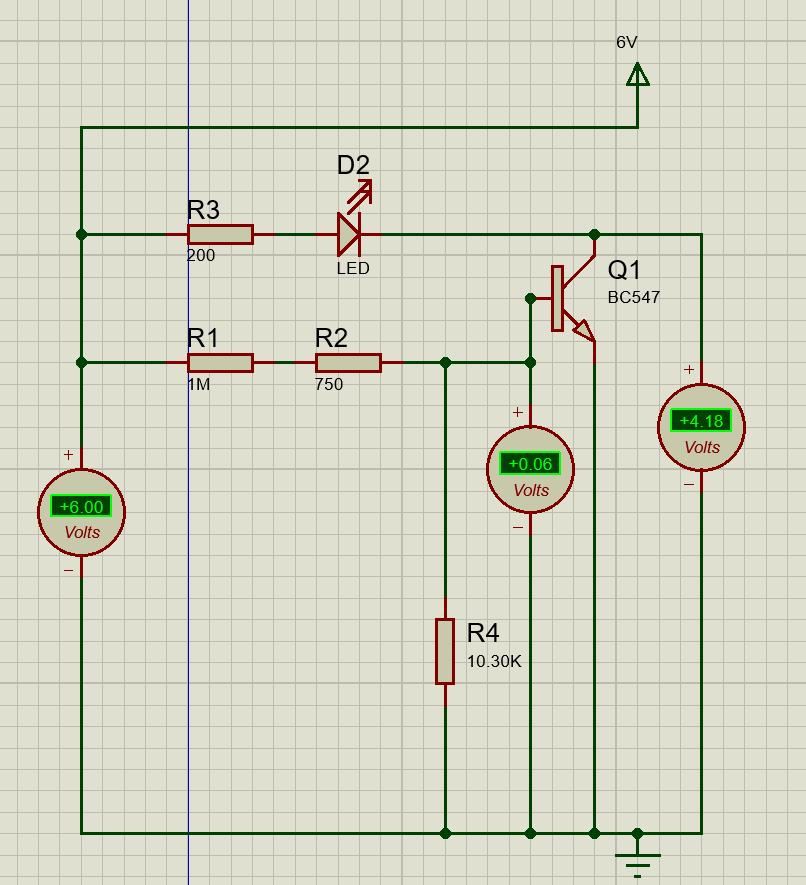Select the 750 value under R2

tap(329, 384)
